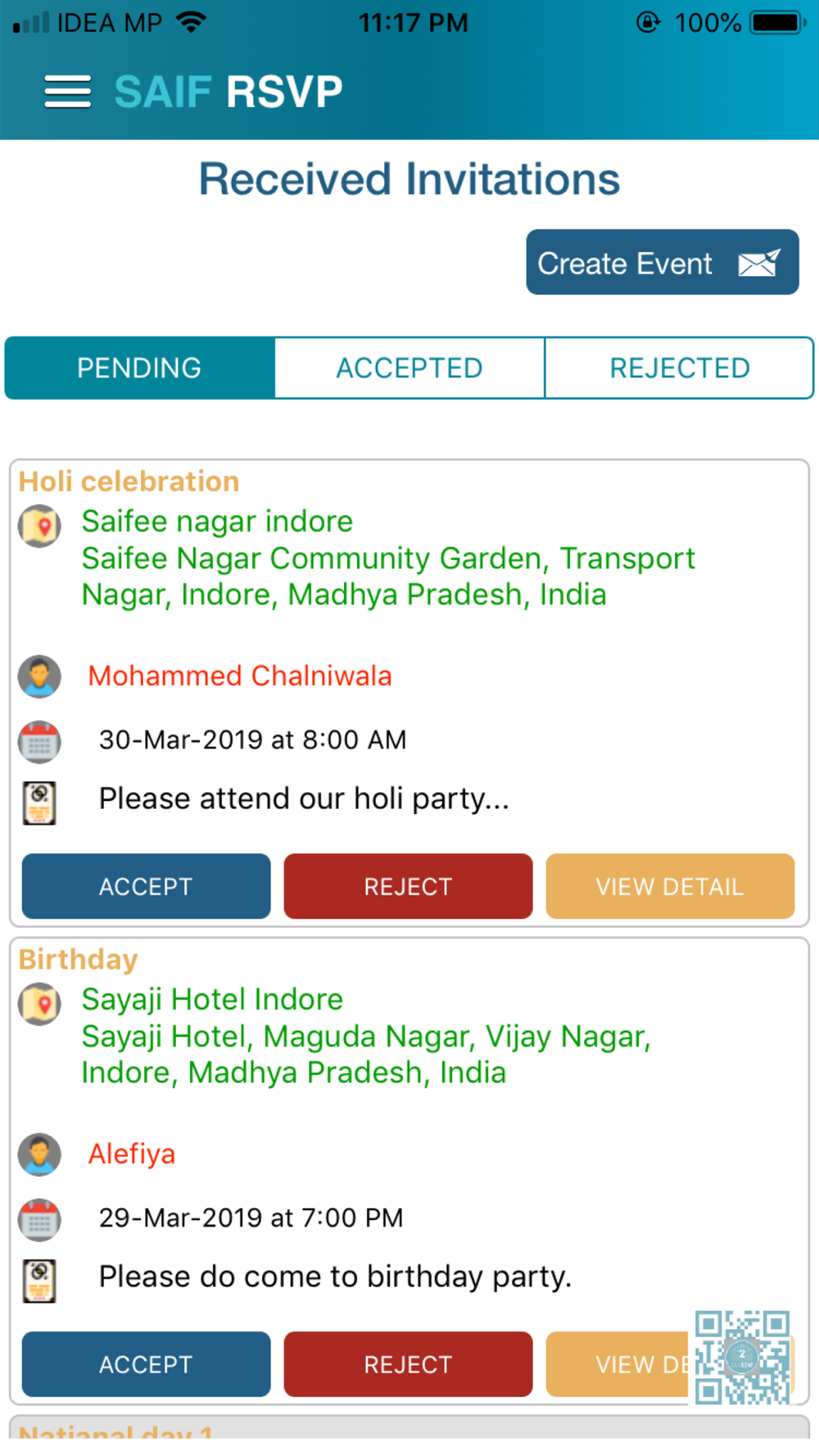The height and width of the screenshot is (1456, 819).
Task: Accept the Holi celebration invitation
Action: (x=146, y=886)
